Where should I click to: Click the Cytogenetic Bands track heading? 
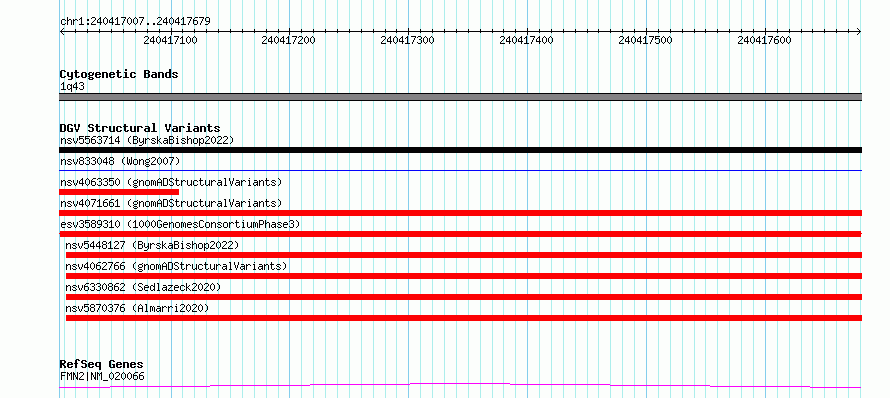coord(119,74)
